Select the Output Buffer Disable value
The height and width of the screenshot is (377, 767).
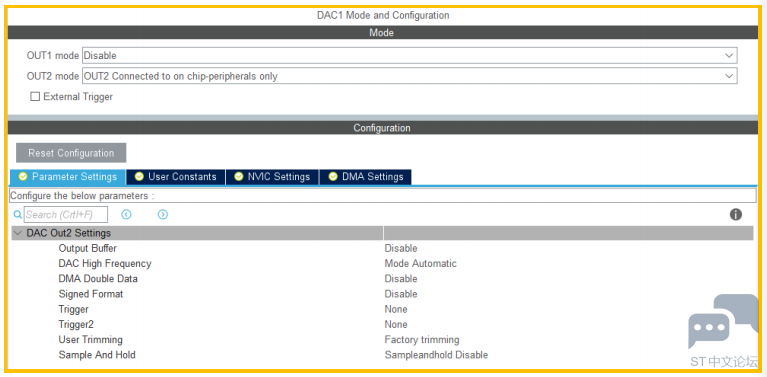(401, 248)
